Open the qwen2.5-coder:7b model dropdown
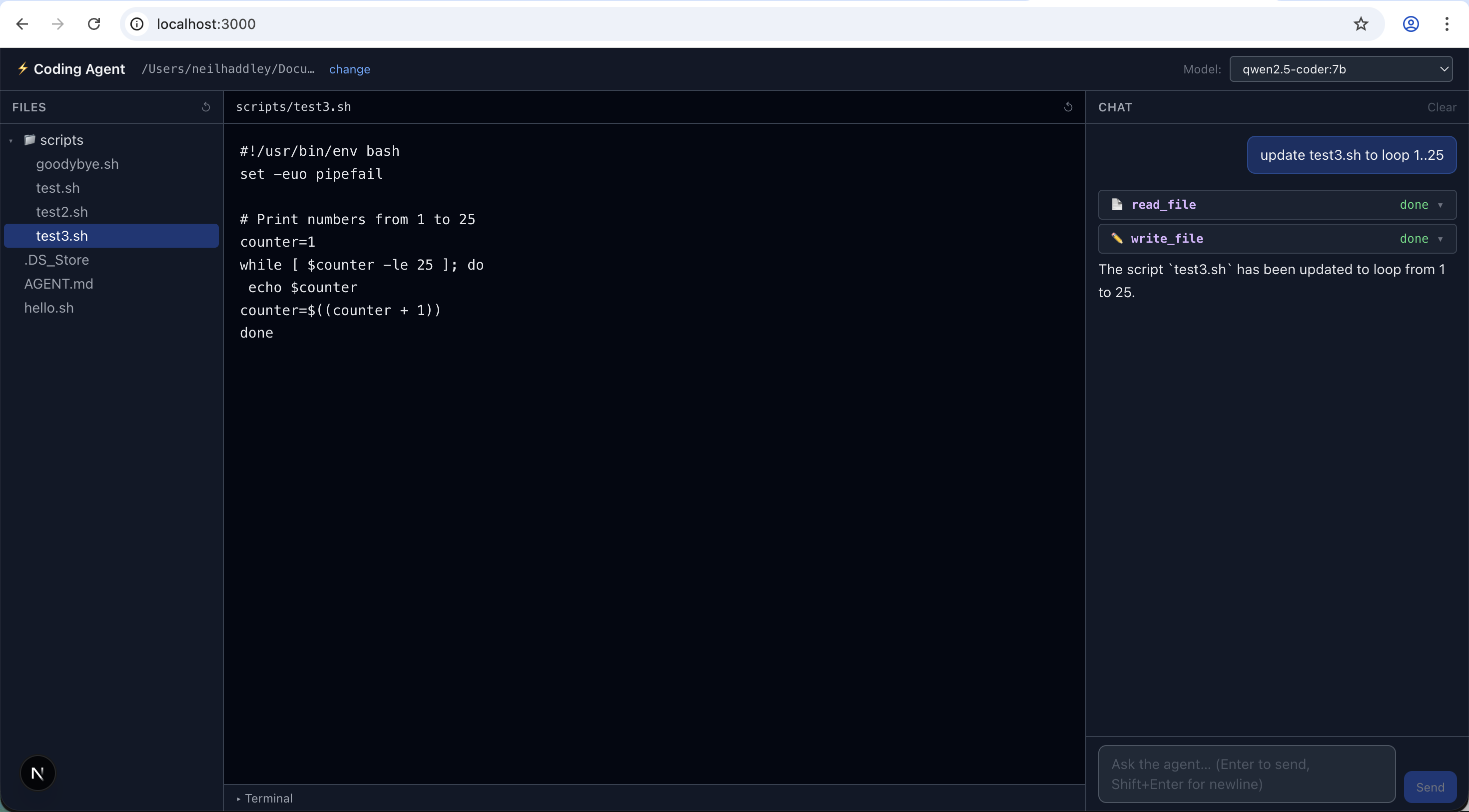This screenshot has height=812, width=1469. pos(1341,69)
